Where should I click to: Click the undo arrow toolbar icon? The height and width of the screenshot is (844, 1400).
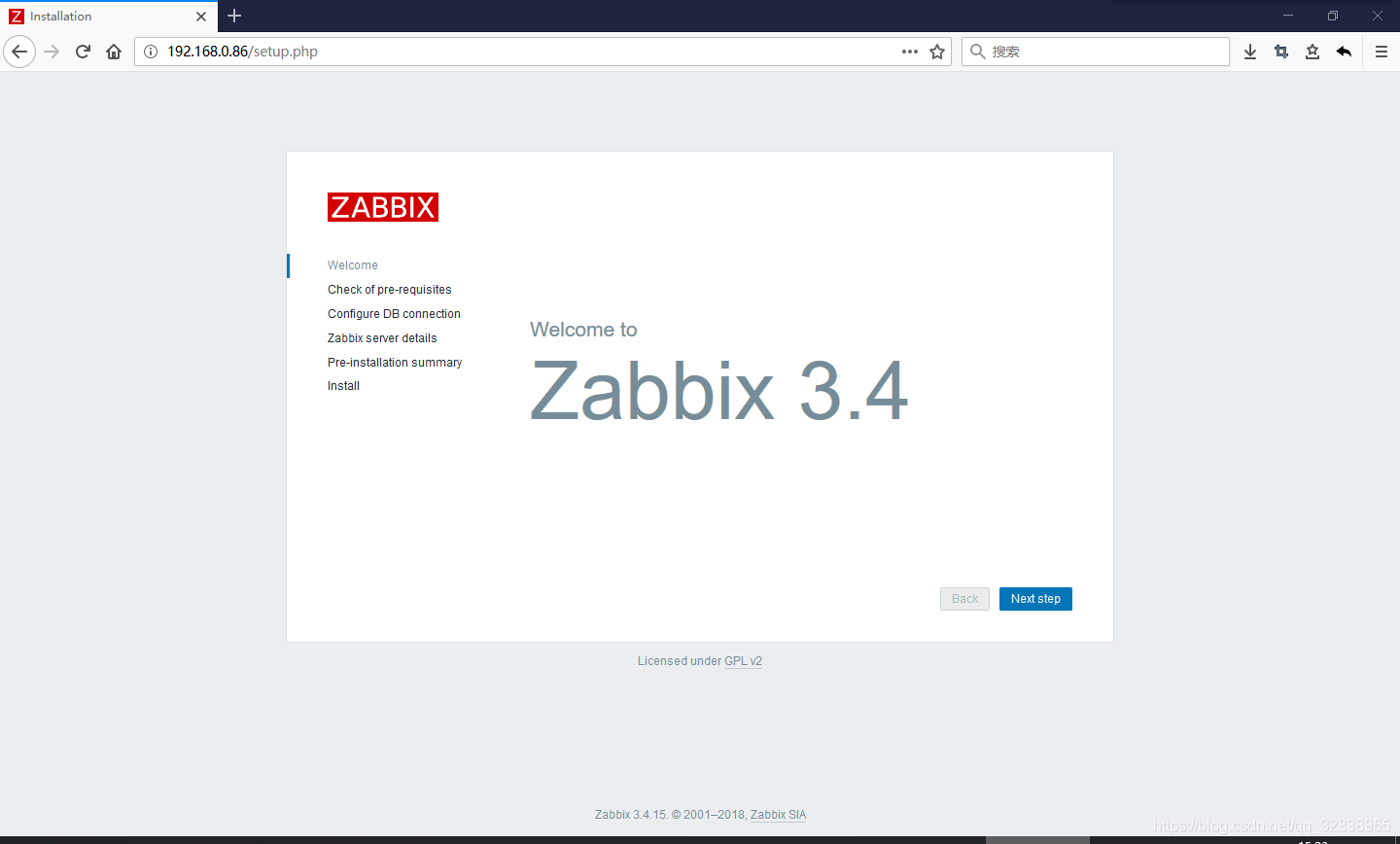click(x=1344, y=52)
